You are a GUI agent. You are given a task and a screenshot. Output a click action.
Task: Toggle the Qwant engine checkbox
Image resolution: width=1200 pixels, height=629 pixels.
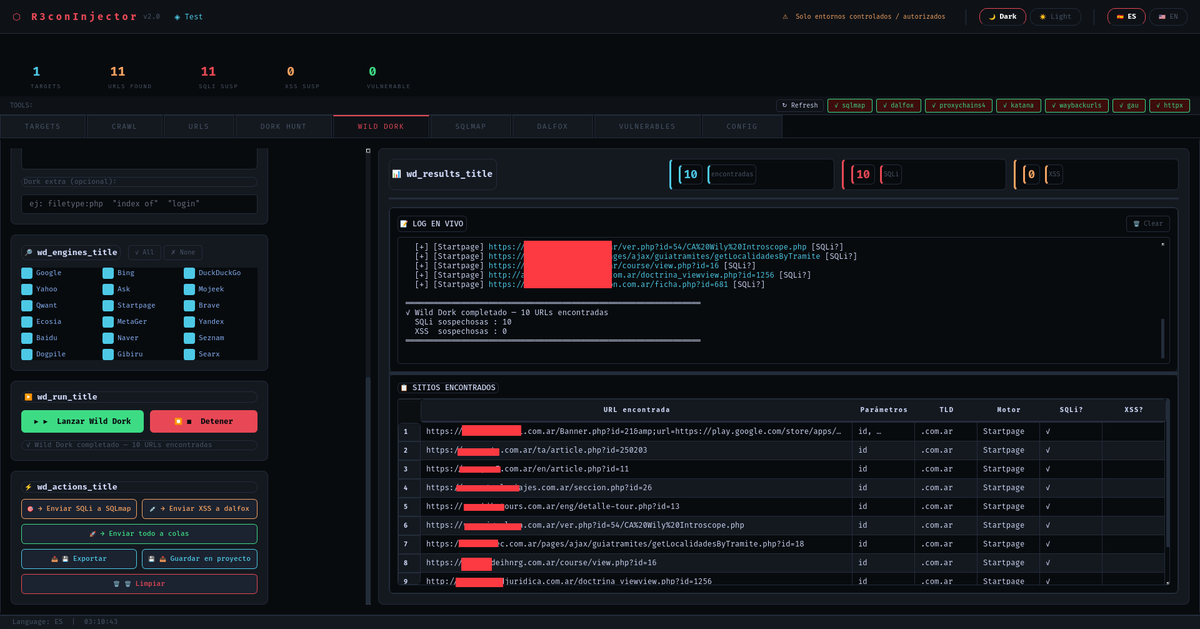(27, 305)
